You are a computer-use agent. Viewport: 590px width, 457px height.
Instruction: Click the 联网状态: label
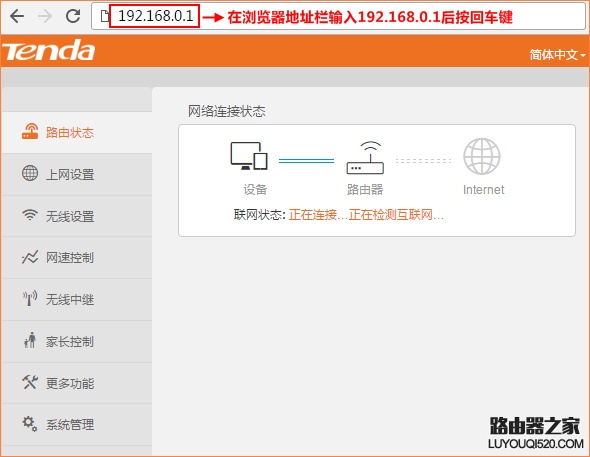260,215
